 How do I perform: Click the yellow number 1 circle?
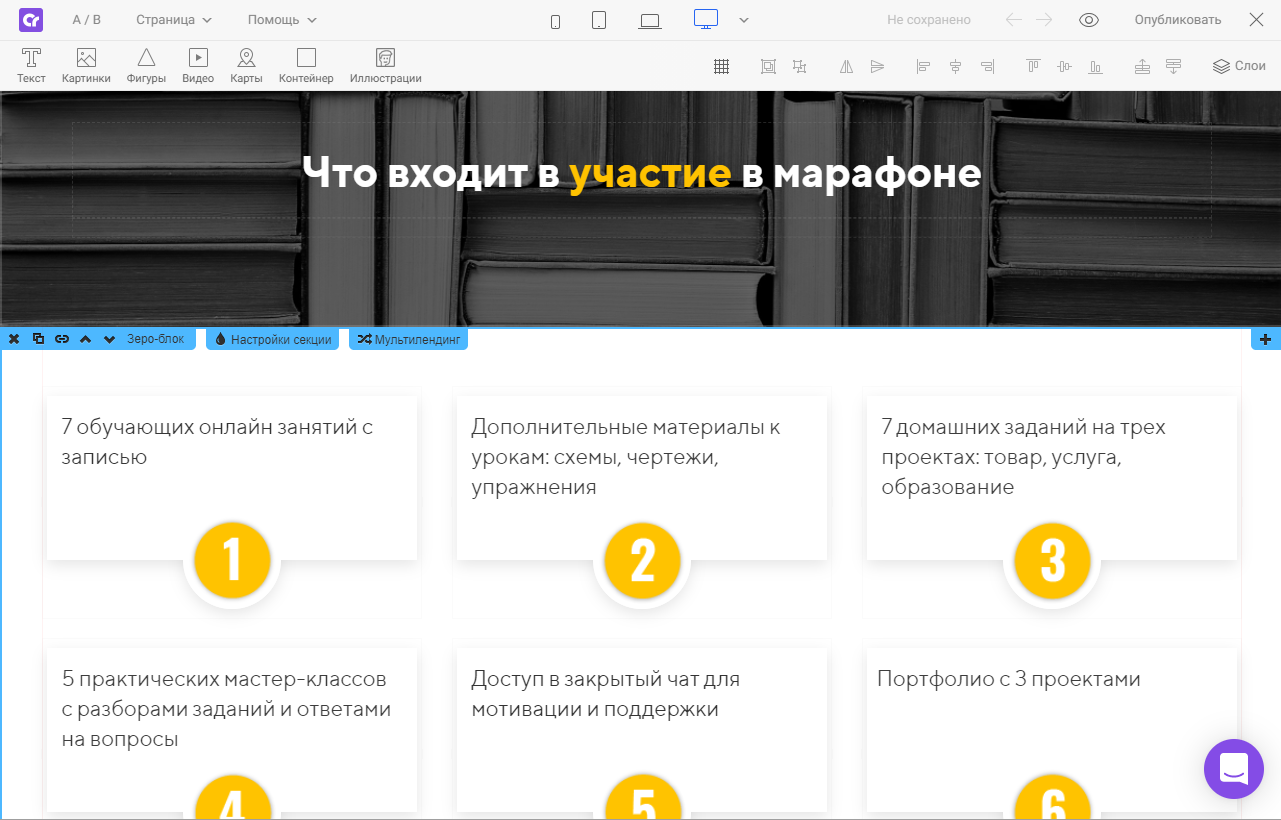(x=232, y=560)
